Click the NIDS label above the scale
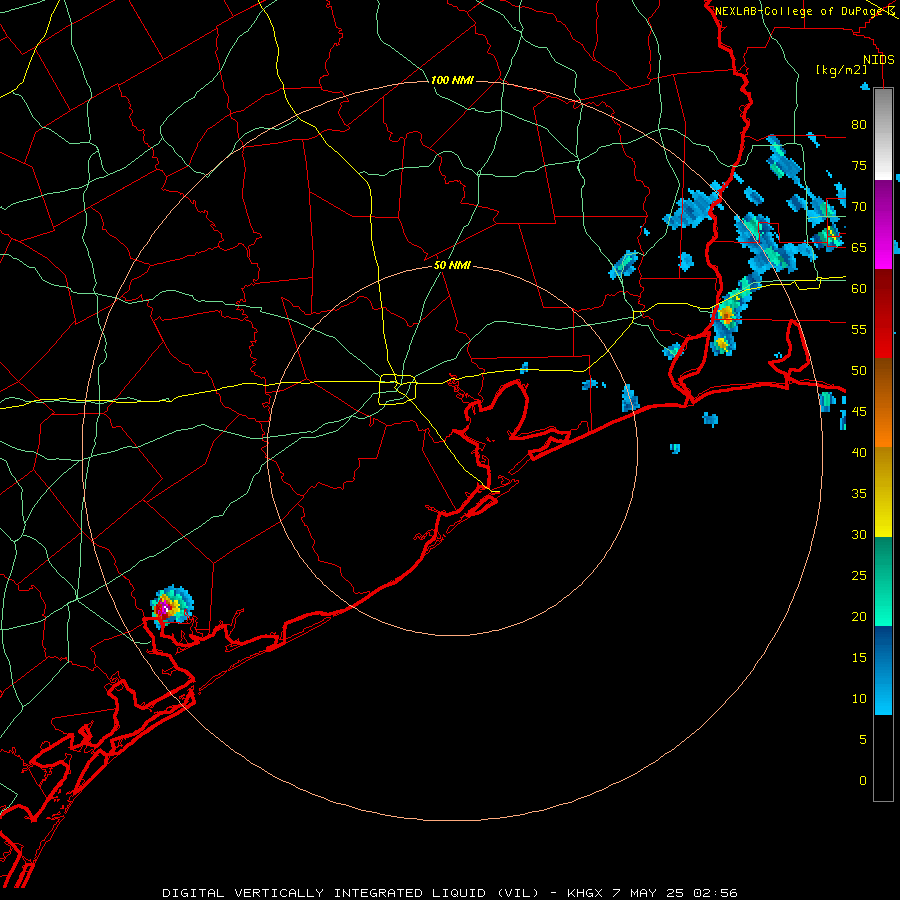Screen dimensions: 900x900 pyautogui.click(x=878, y=60)
